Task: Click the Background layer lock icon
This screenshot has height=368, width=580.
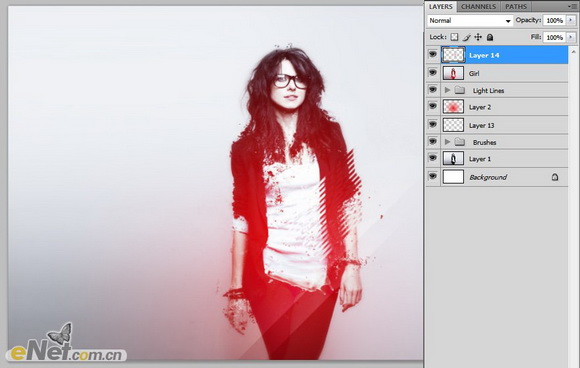Action: tap(555, 177)
